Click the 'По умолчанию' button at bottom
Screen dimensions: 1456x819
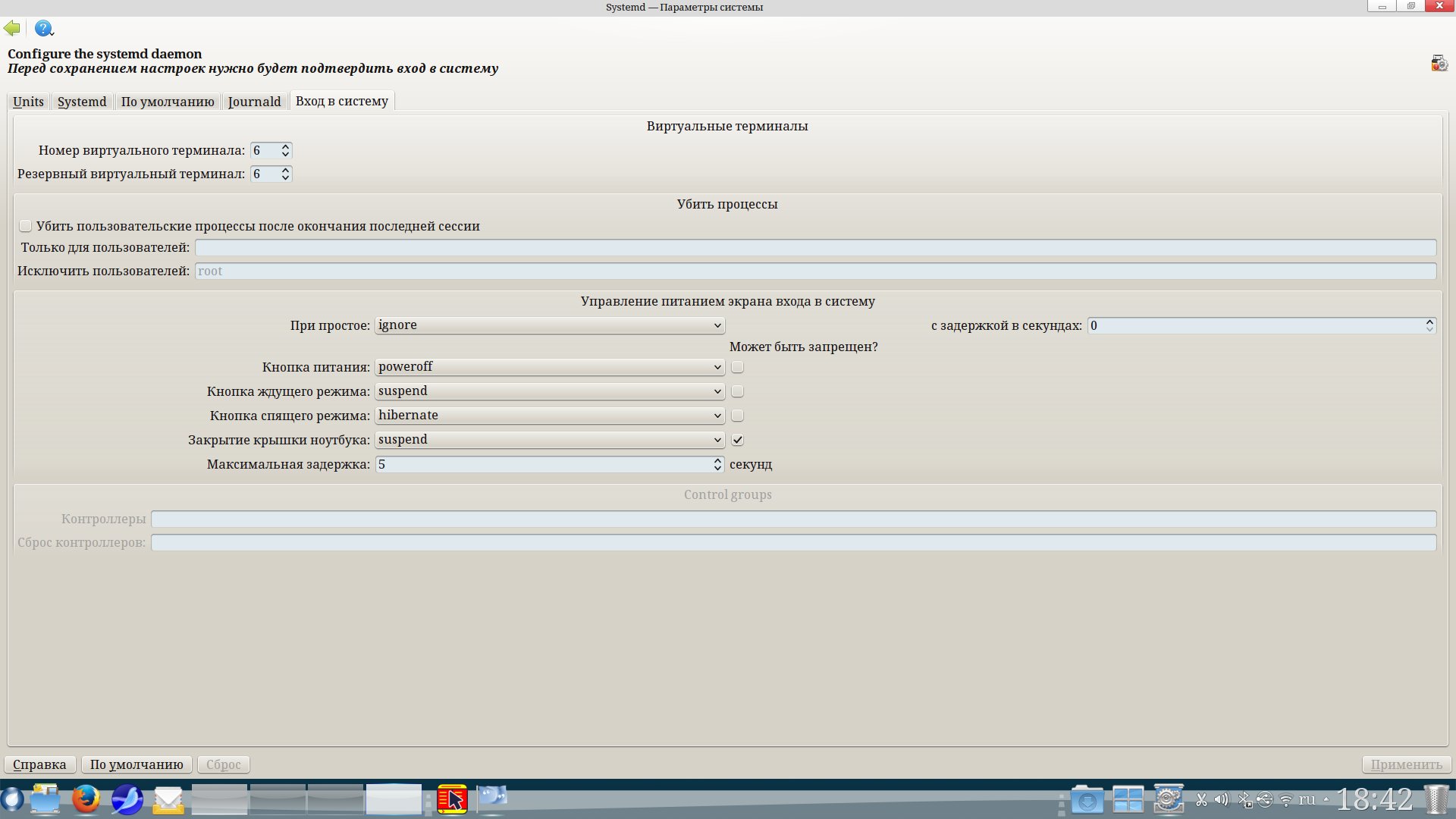(x=136, y=764)
